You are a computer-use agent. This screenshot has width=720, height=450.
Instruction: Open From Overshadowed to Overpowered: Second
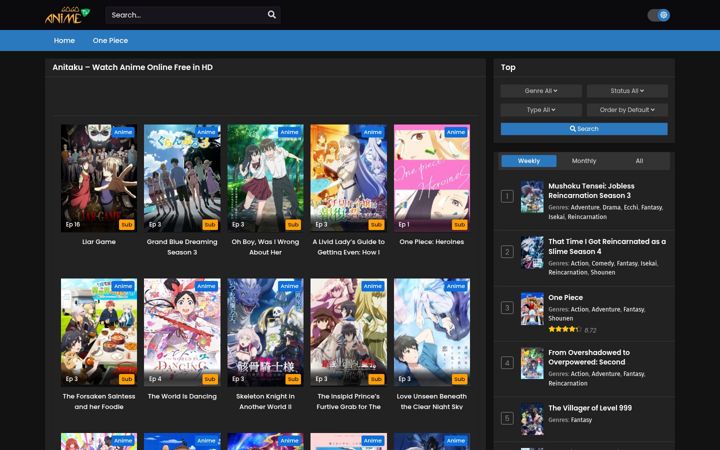pos(589,357)
